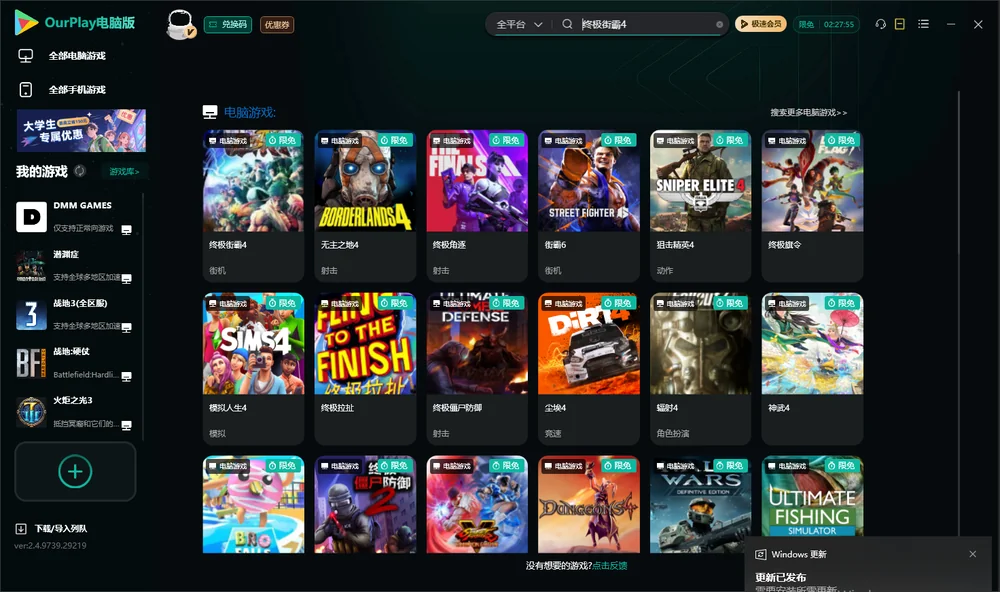Select DMM GAMES in my games
Image resolution: width=1000 pixels, height=592 pixels.
point(75,217)
